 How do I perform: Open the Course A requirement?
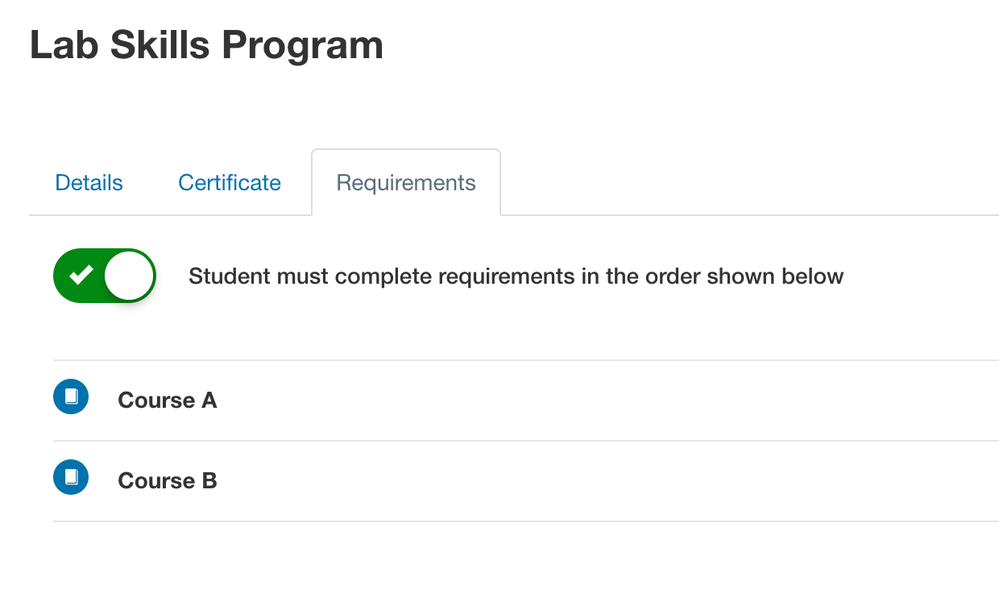[167, 400]
